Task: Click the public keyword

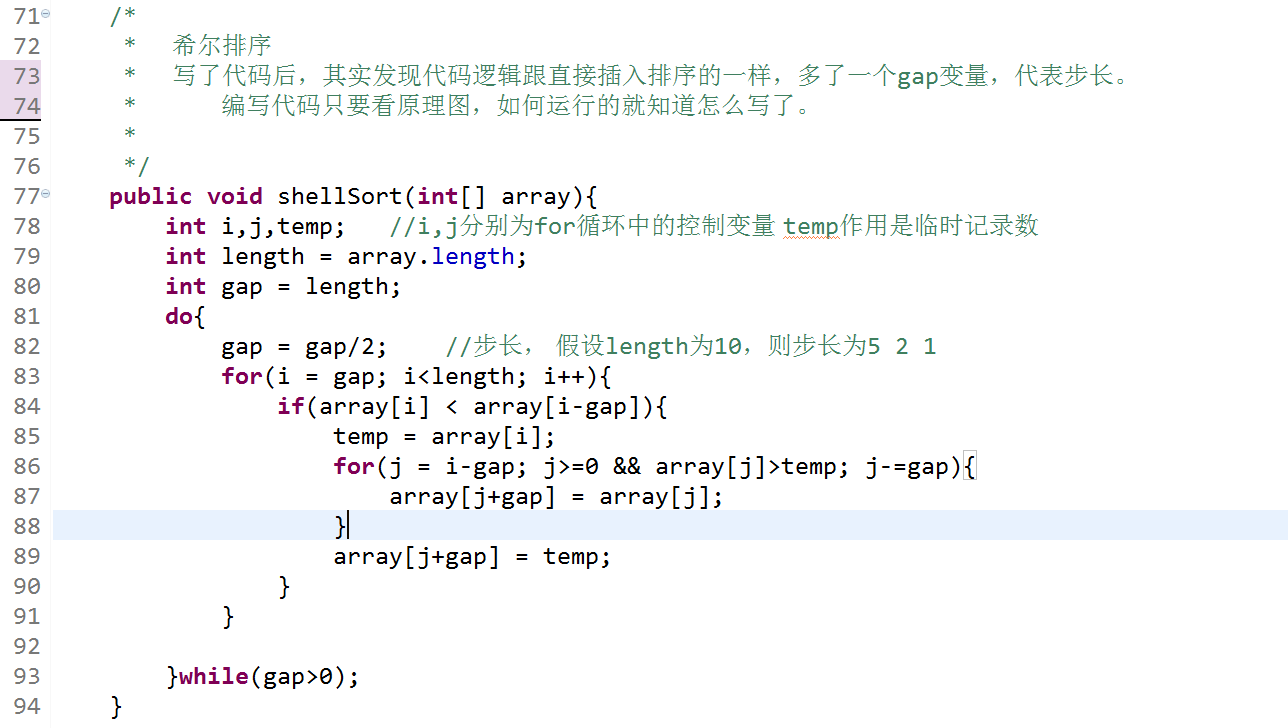Action: [151, 196]
